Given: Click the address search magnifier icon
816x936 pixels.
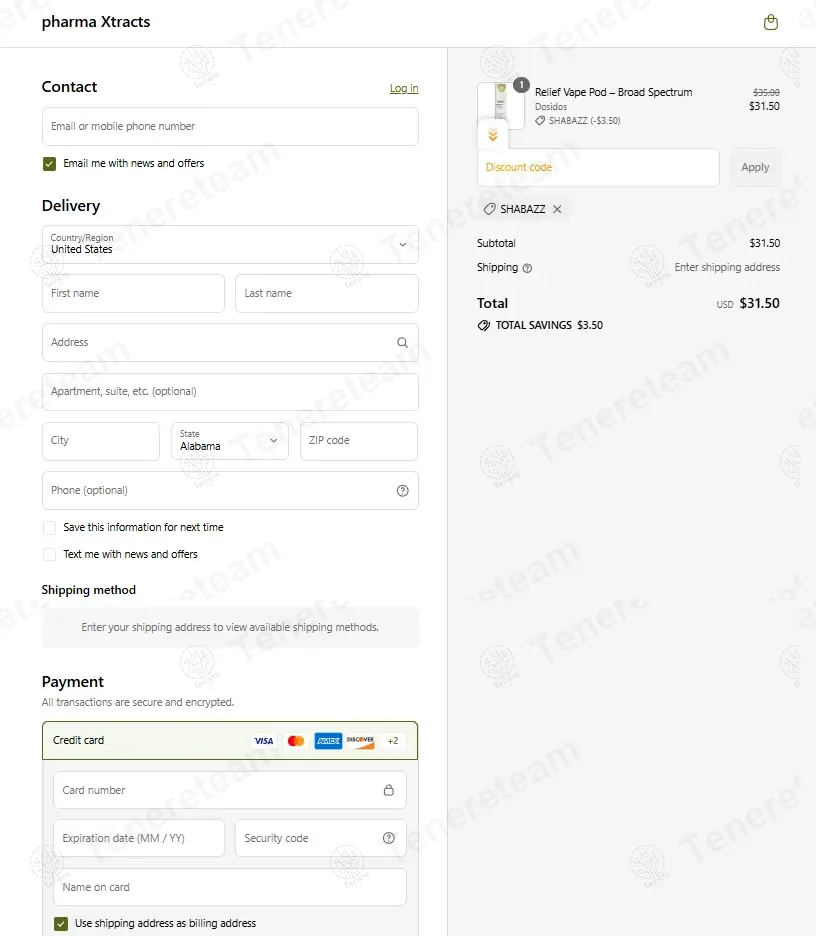Looking at the screenshot, I should coord(402,342).
